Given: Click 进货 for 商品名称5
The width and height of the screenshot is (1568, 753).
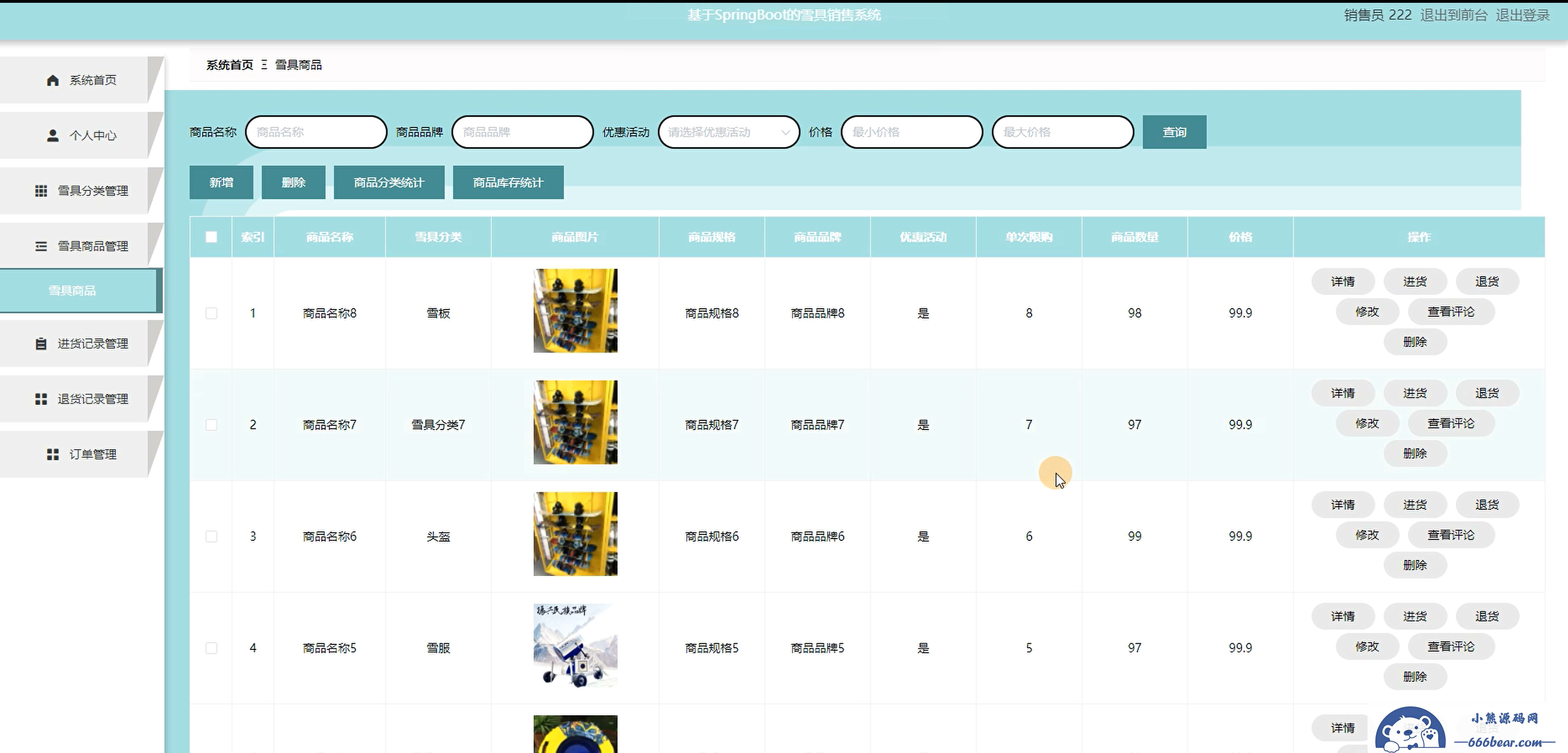Looking at the screenshot, I should [x=1415, y=616].
